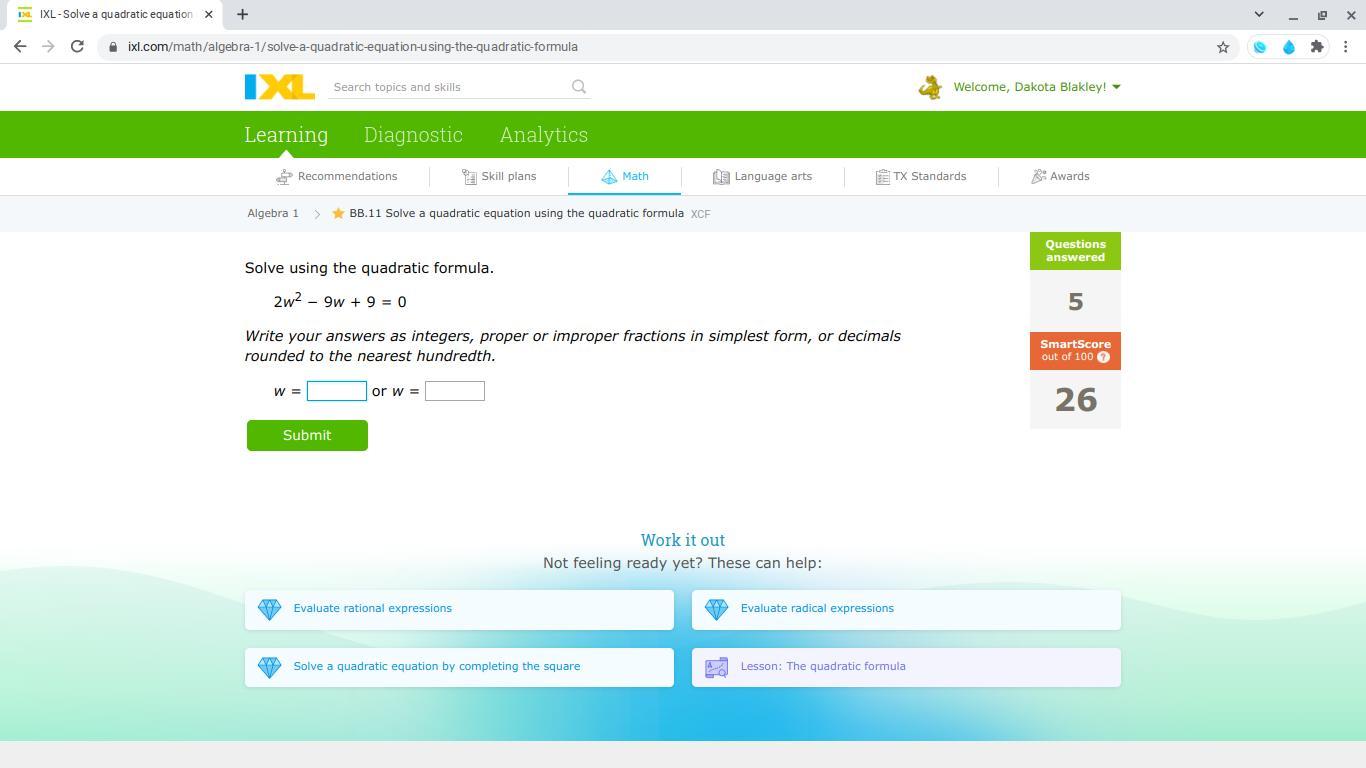The height and width of the screenshot is (768, 1366).
Task: Click the Work it out heading
Action: pyautogui.click(x=683, y=540)
